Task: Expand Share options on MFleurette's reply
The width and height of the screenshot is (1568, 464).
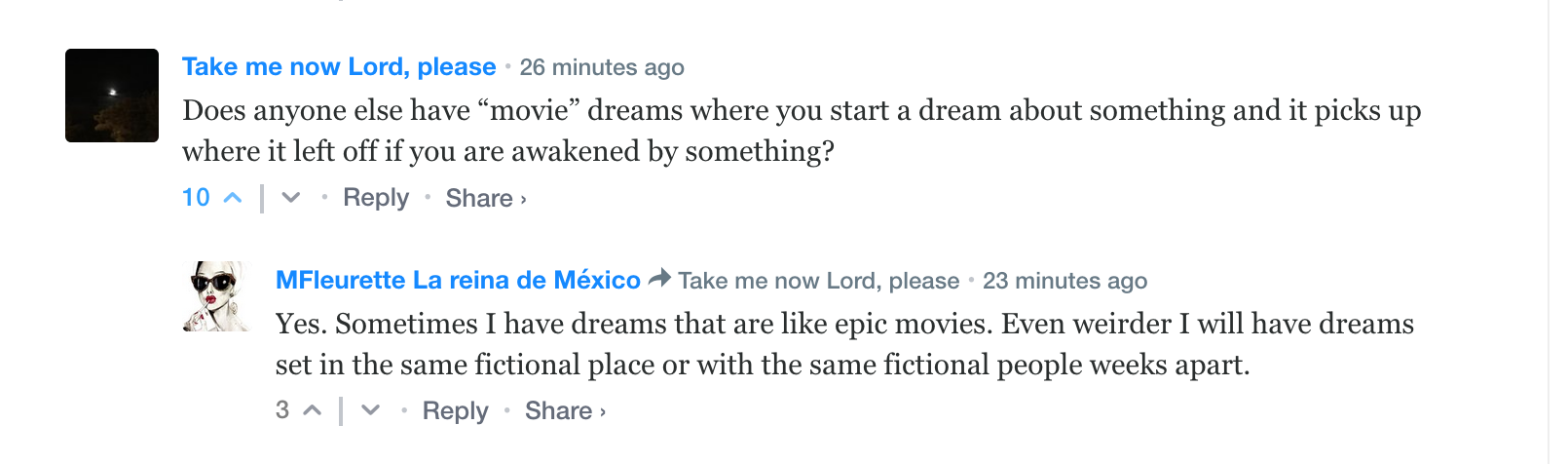Action: [565, 411]
